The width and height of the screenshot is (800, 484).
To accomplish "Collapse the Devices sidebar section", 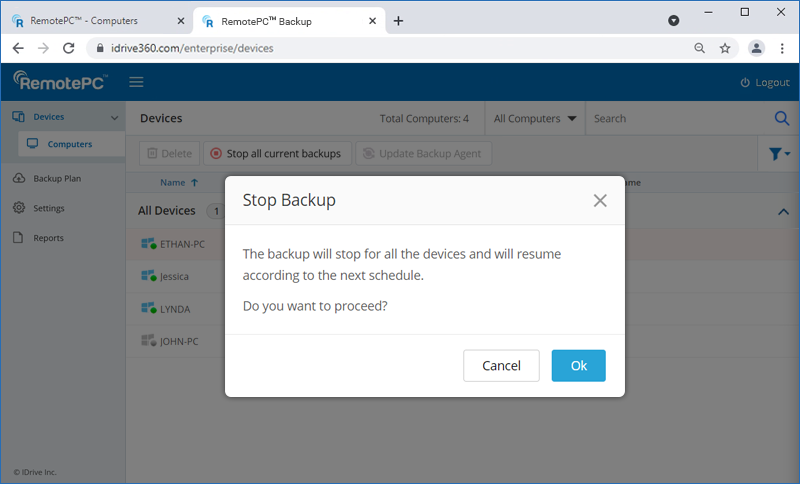I will point(114,118).
